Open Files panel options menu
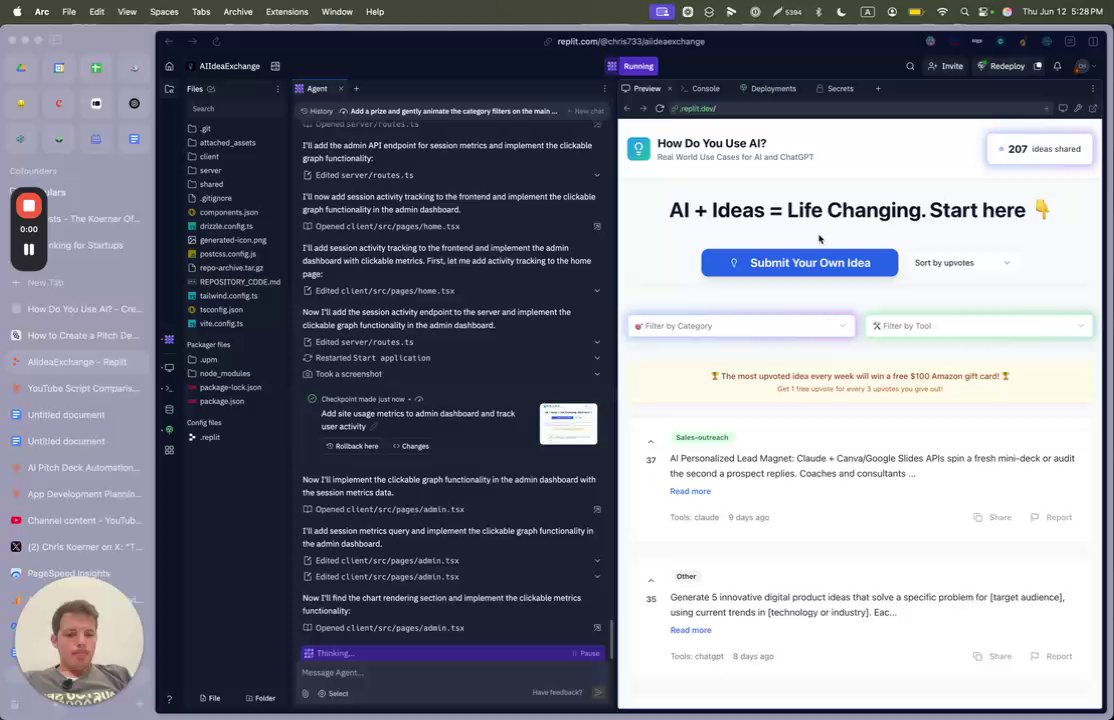Screen dimensions: 1114x720 click(278, 89)
